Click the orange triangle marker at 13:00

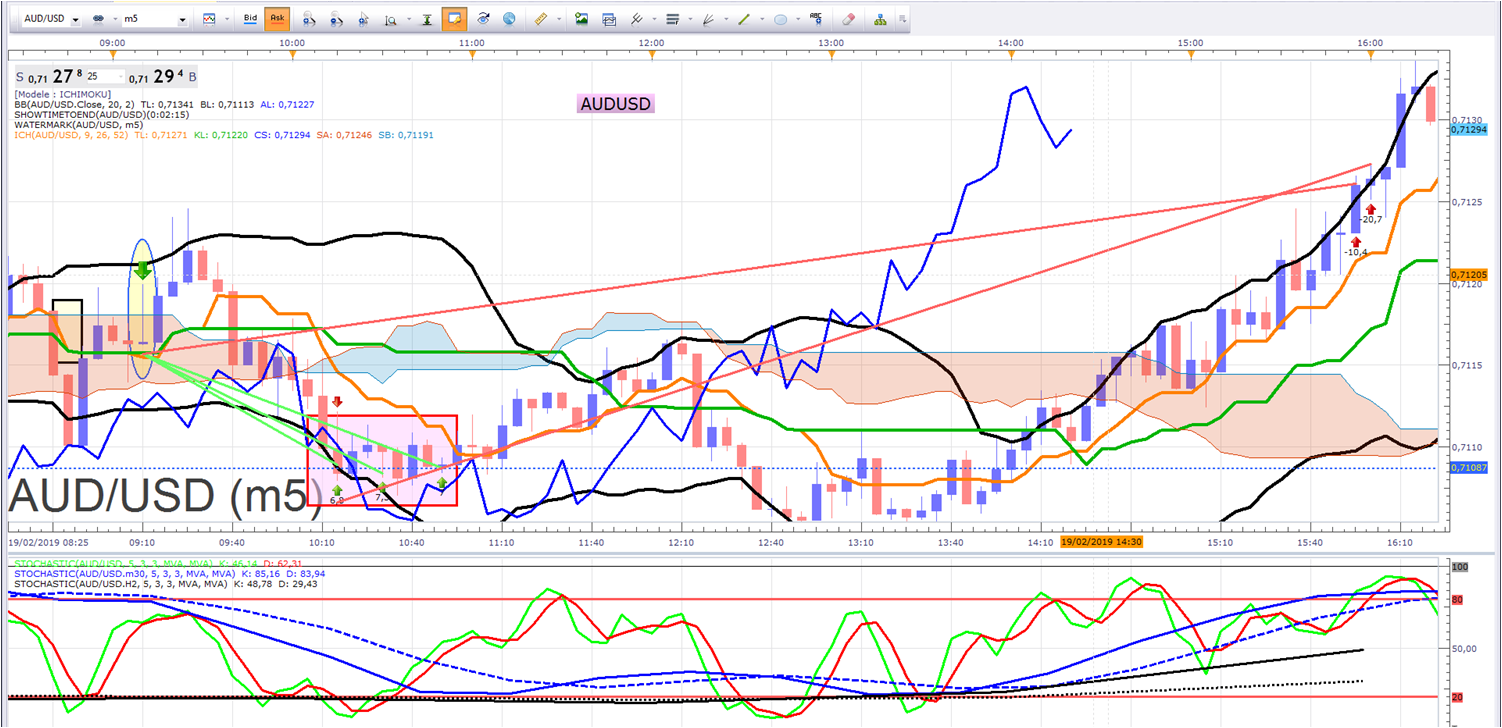pos(832,55)
